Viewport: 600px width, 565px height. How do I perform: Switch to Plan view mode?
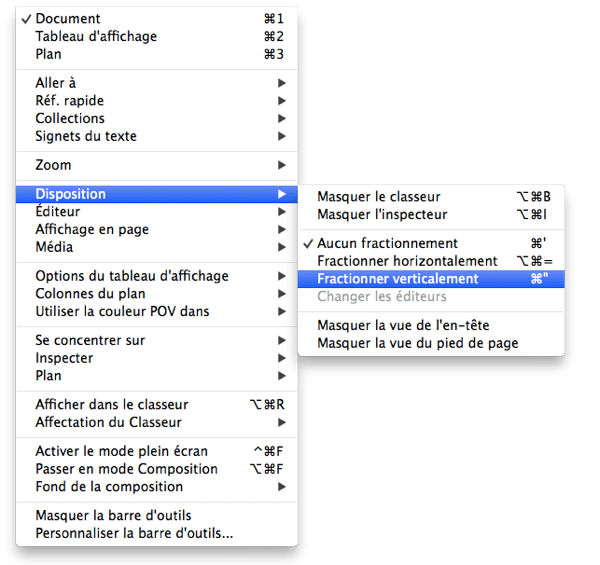click(49, 55)
